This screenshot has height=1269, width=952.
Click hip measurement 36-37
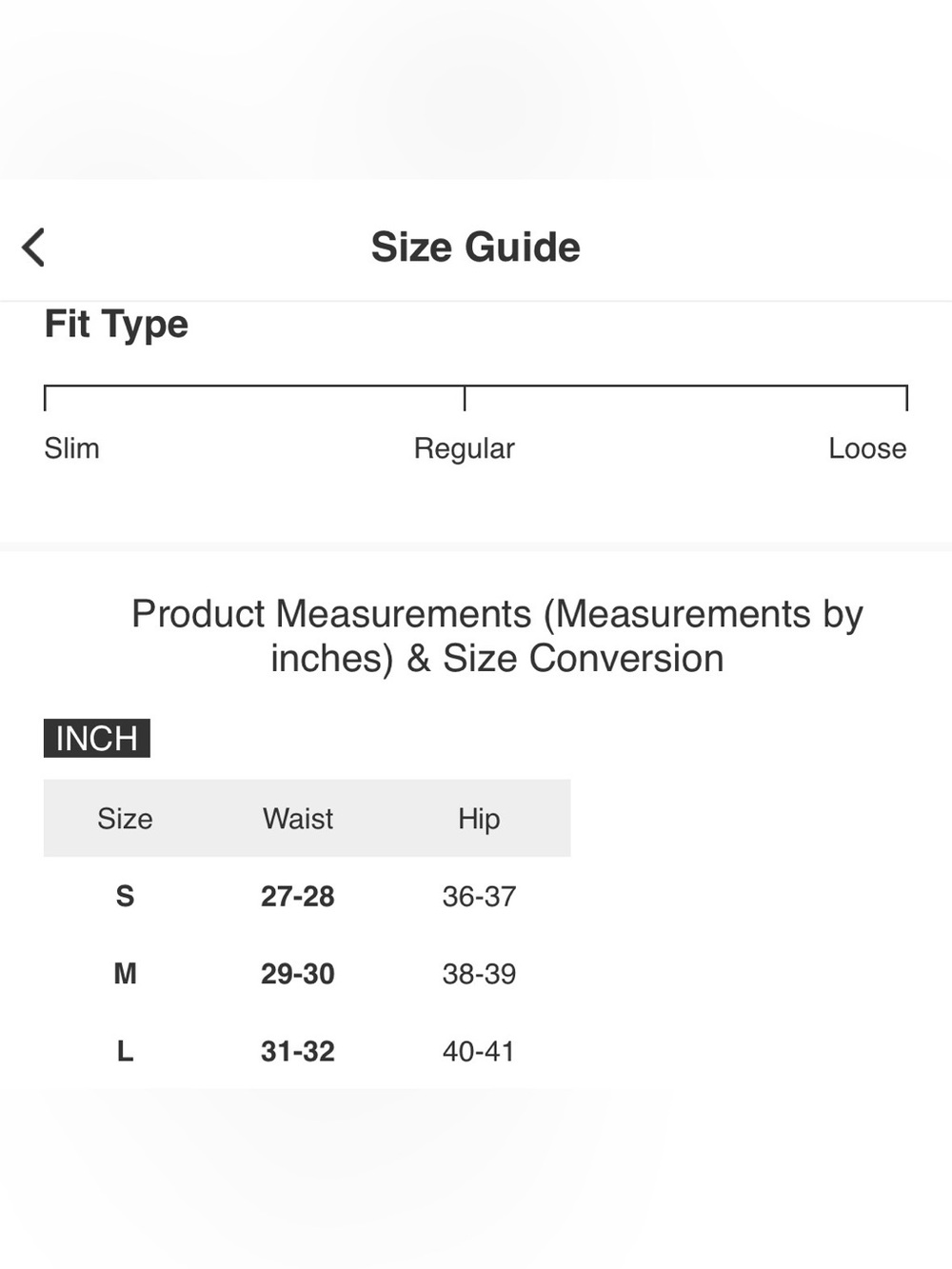click(x=479, y=896)
